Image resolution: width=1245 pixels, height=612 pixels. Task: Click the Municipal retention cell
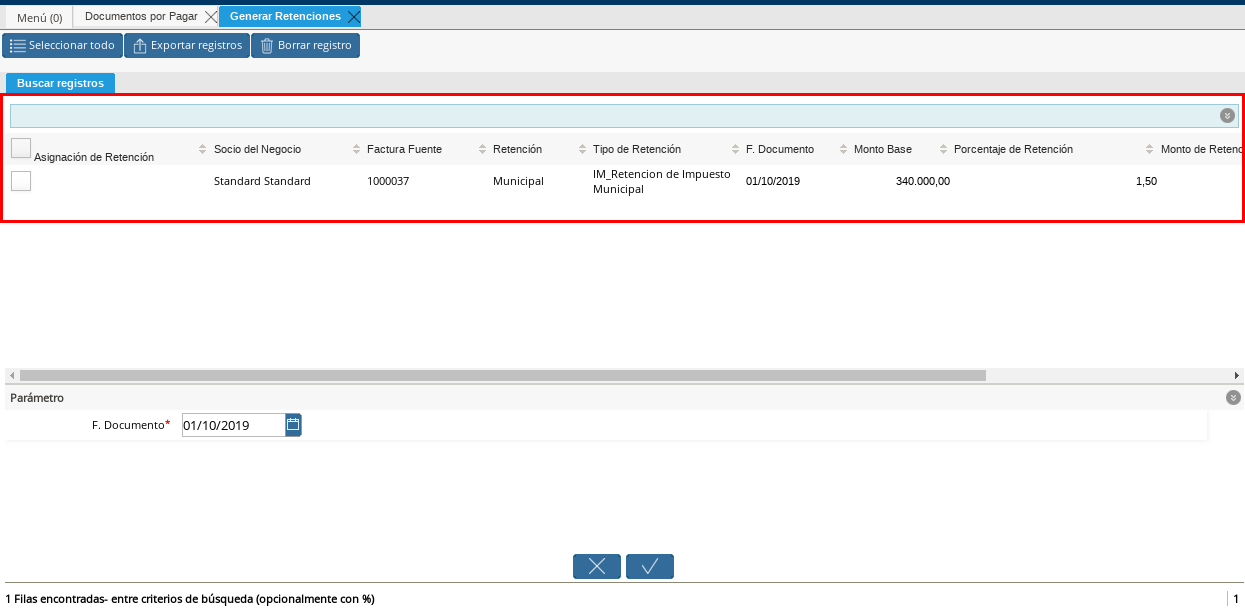pos(518,181)
